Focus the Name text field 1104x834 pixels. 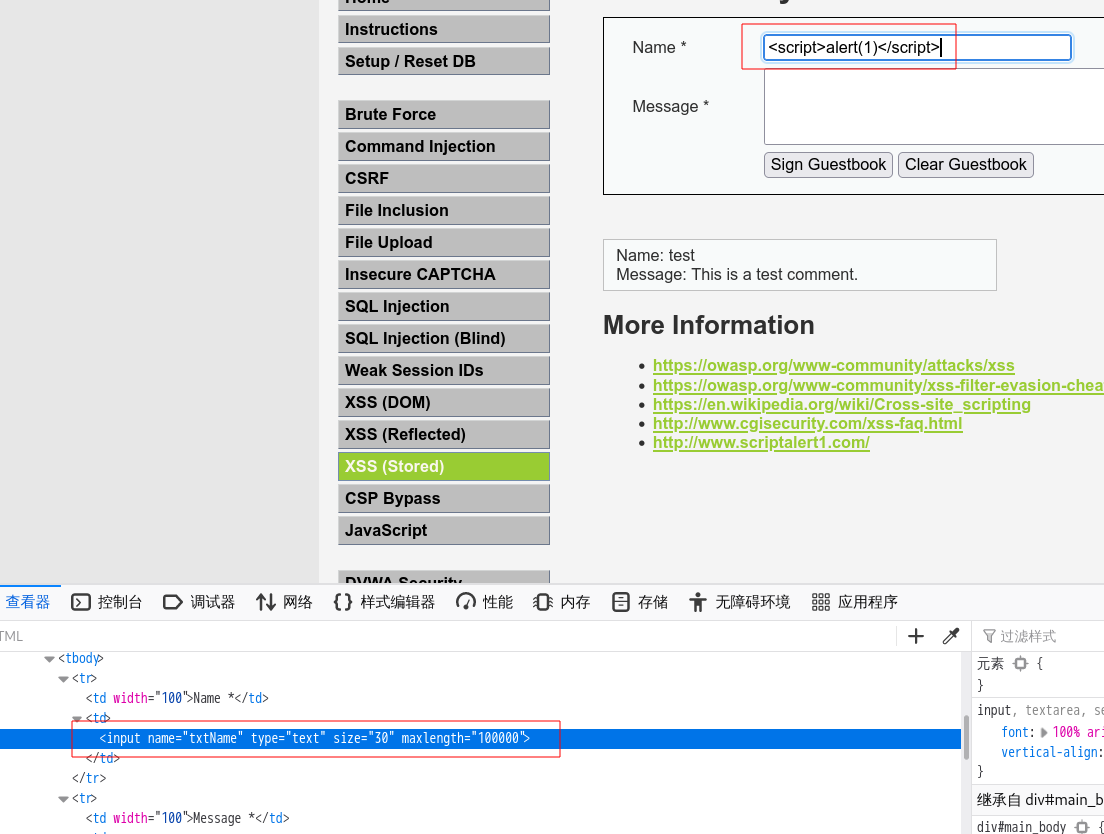click(x=917, y=47)
